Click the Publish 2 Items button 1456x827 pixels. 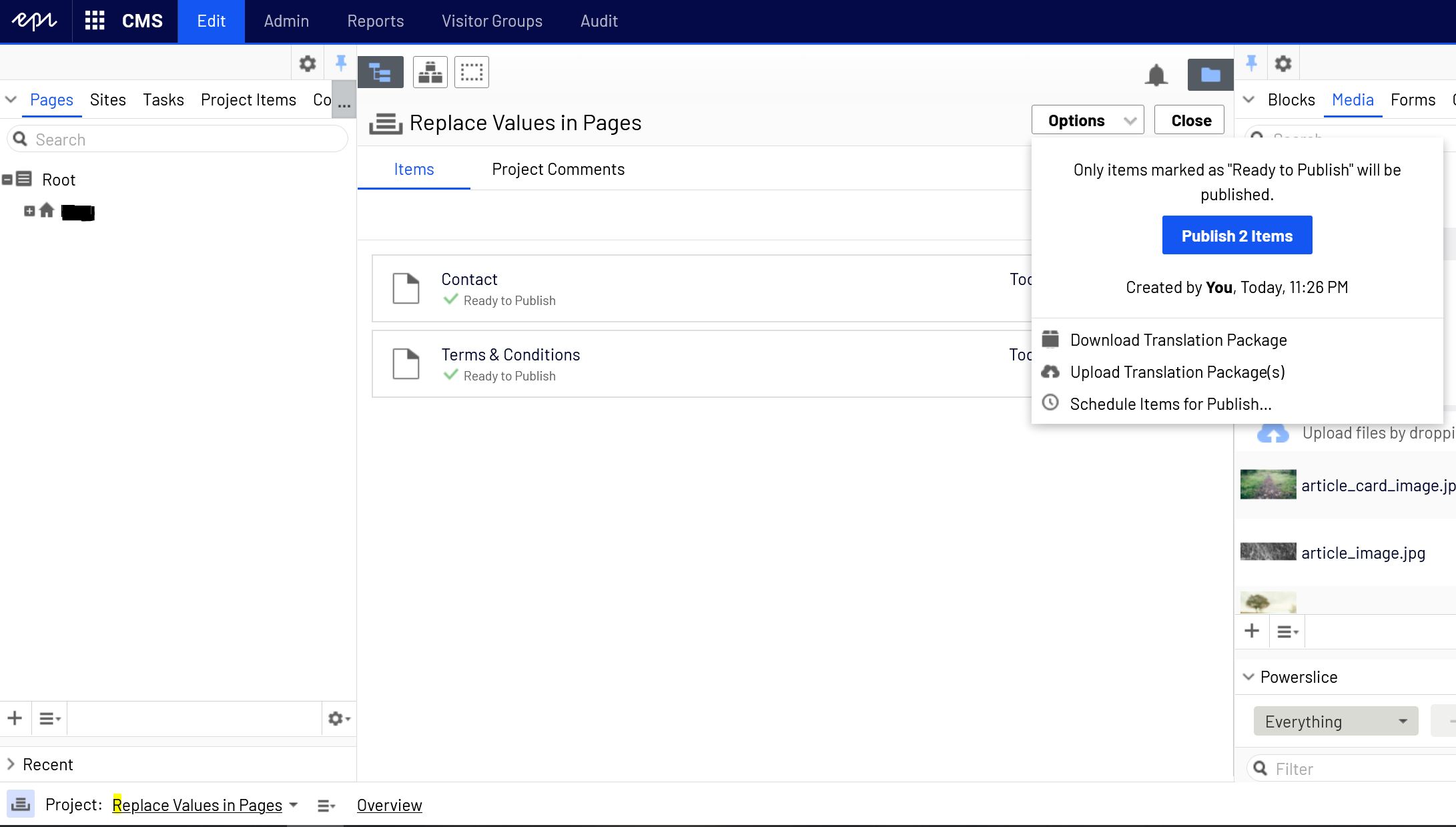(1236, 235)
